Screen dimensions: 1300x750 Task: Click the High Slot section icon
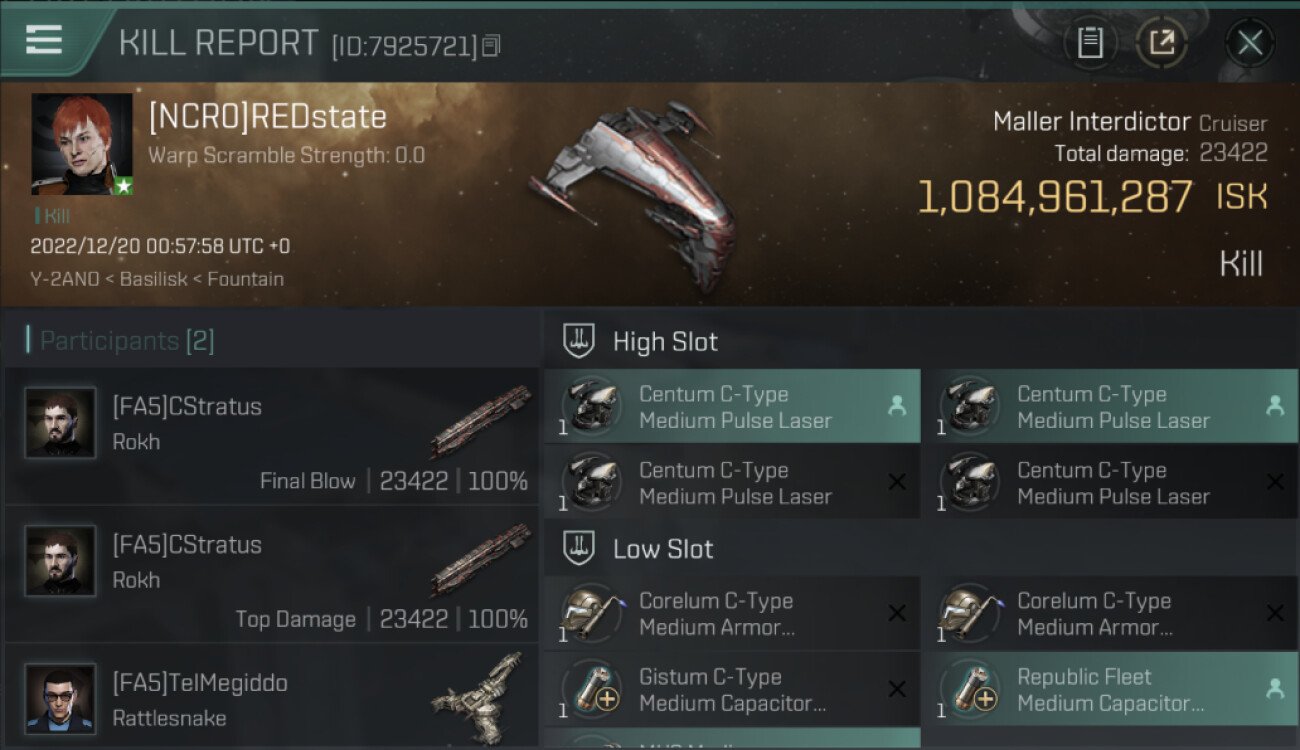(x=580, y=341)
